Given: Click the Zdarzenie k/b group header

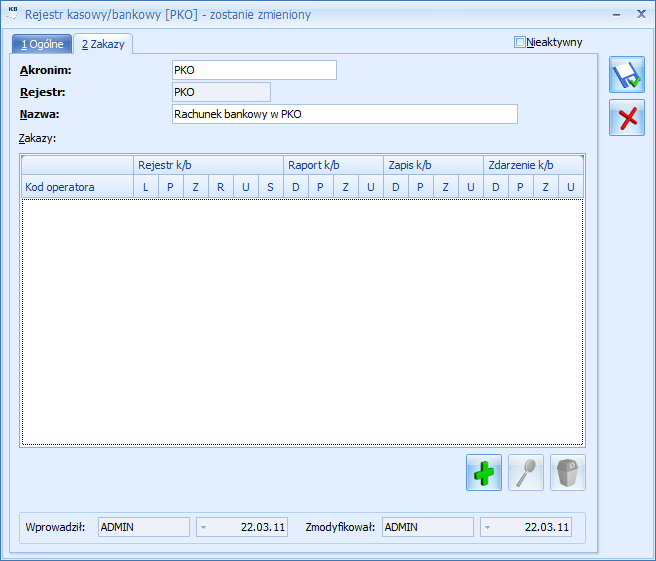Looking at the screenshot, I should pos(533,165).
